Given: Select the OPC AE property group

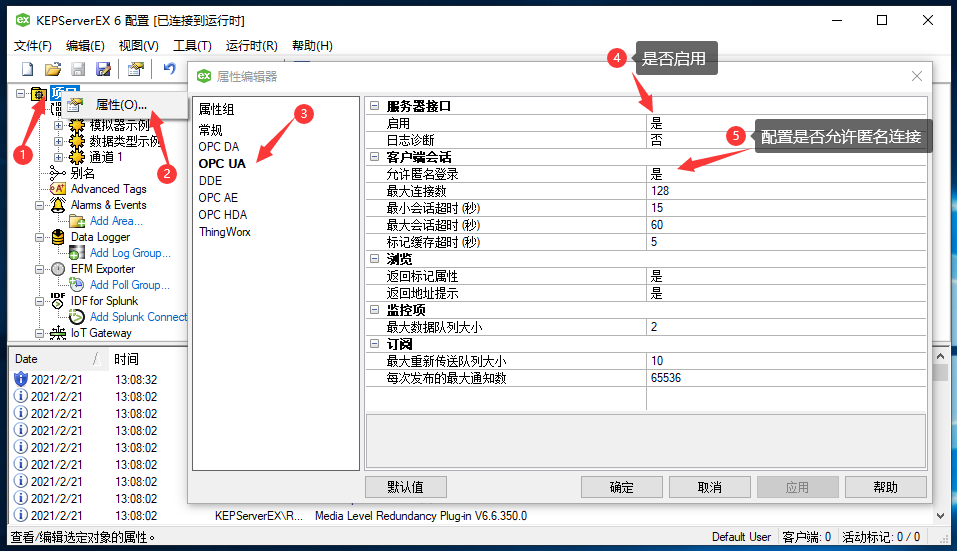Looking at the screenshot, I should tap(218, 198).
